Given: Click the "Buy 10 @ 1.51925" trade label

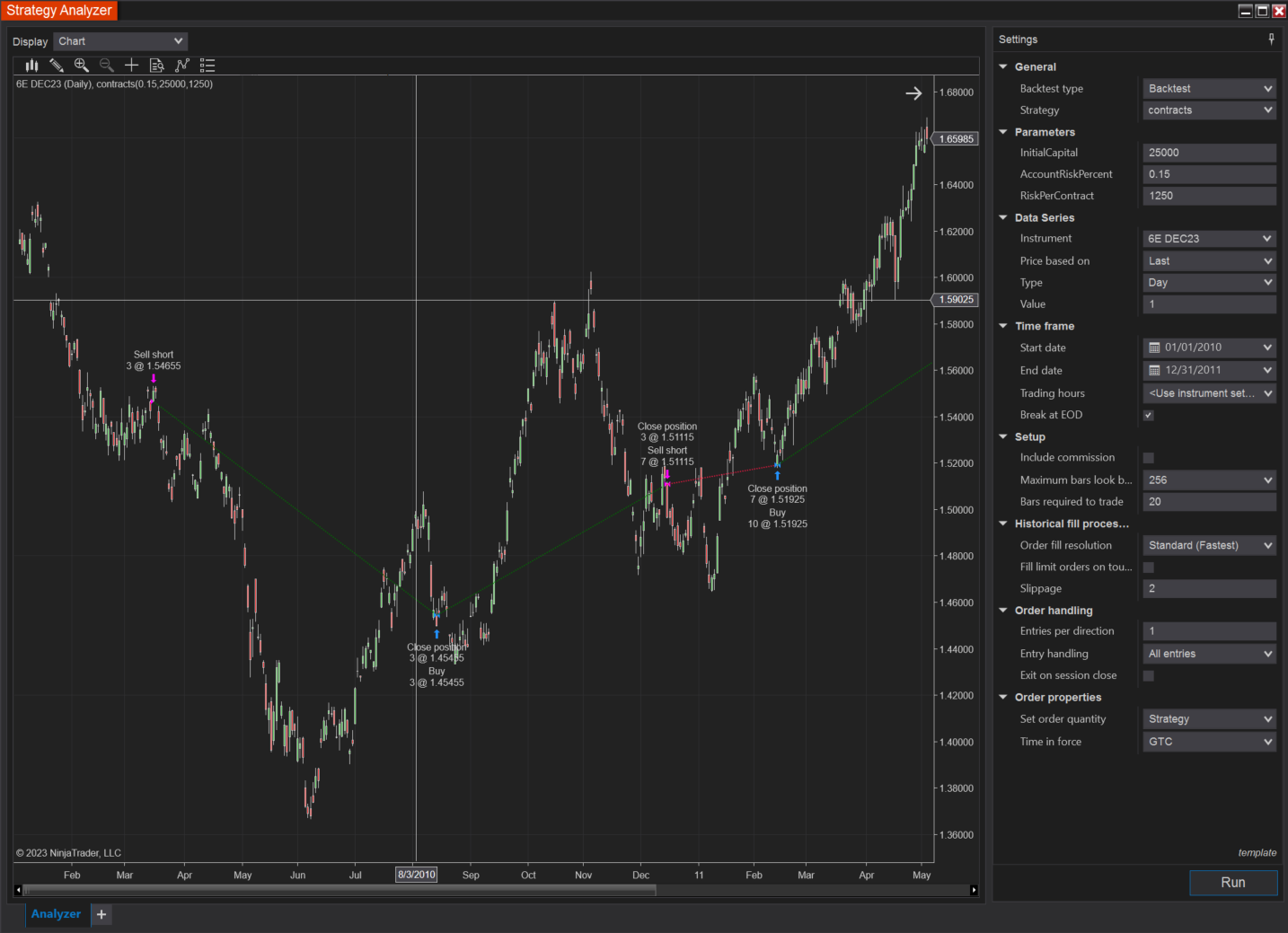Looking at the screenshot, I should pos(778,518).
